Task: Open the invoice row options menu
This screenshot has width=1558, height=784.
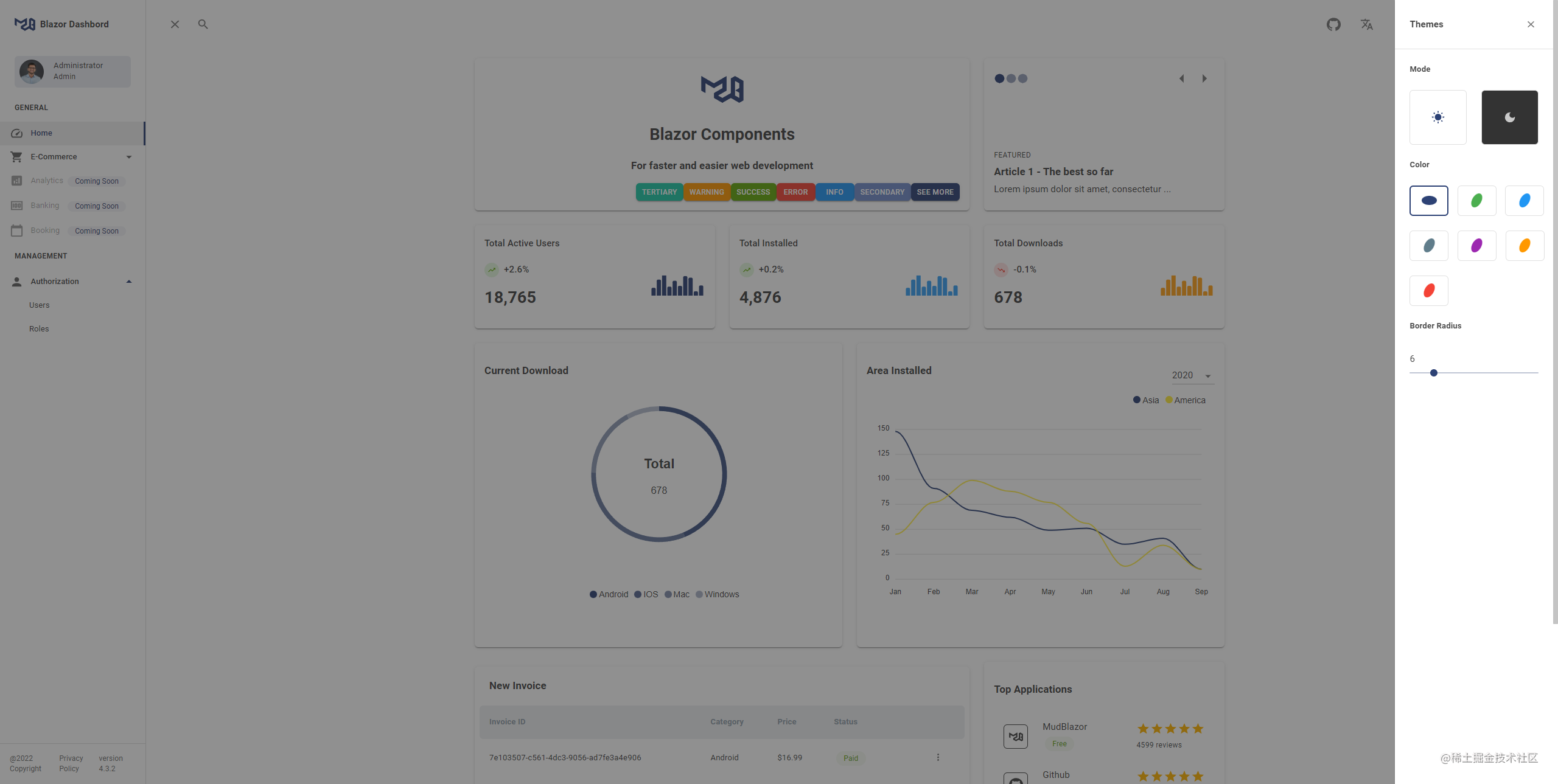Action: (938, 758)
